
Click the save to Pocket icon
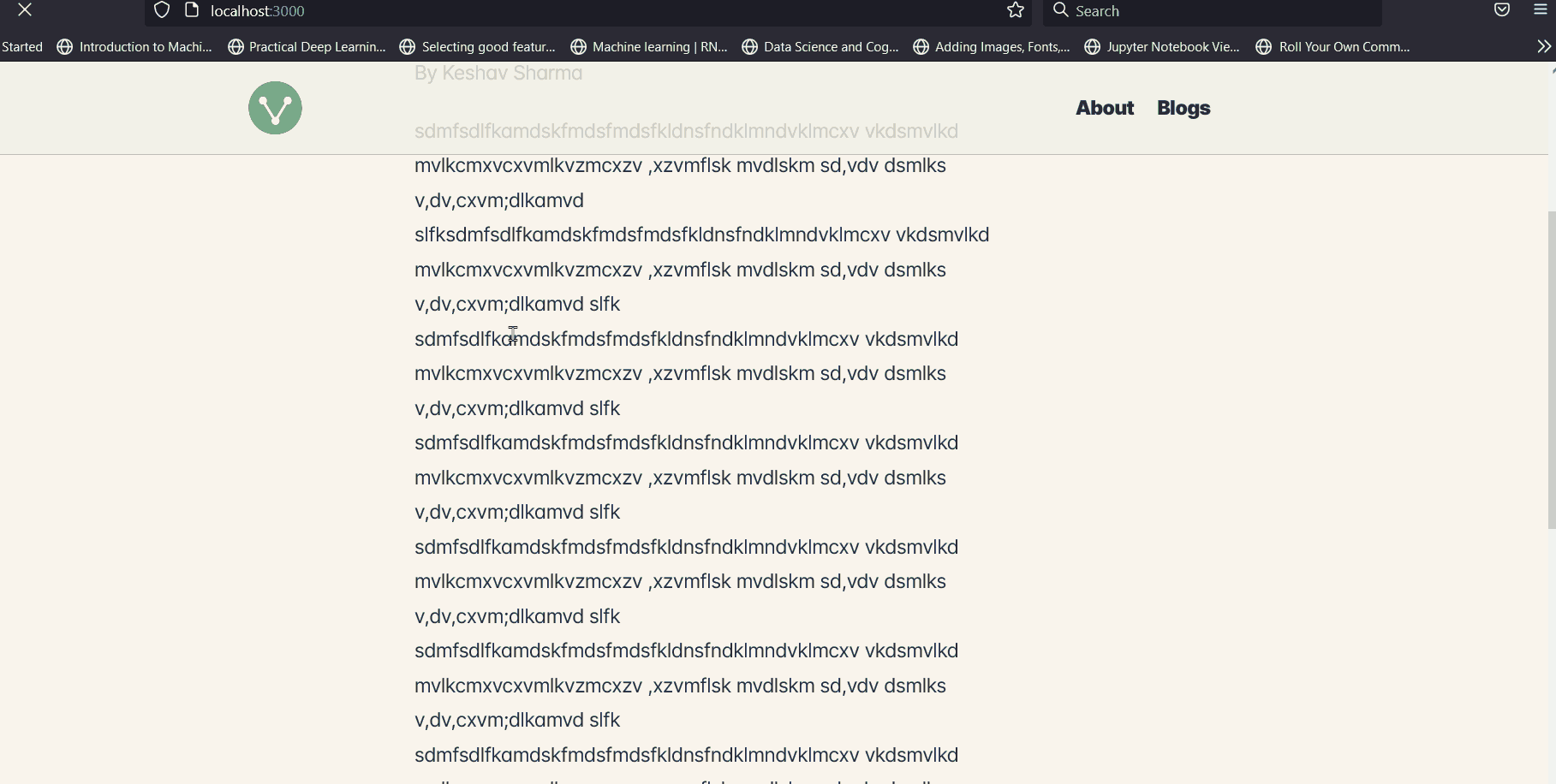(x=1501, y=10)
